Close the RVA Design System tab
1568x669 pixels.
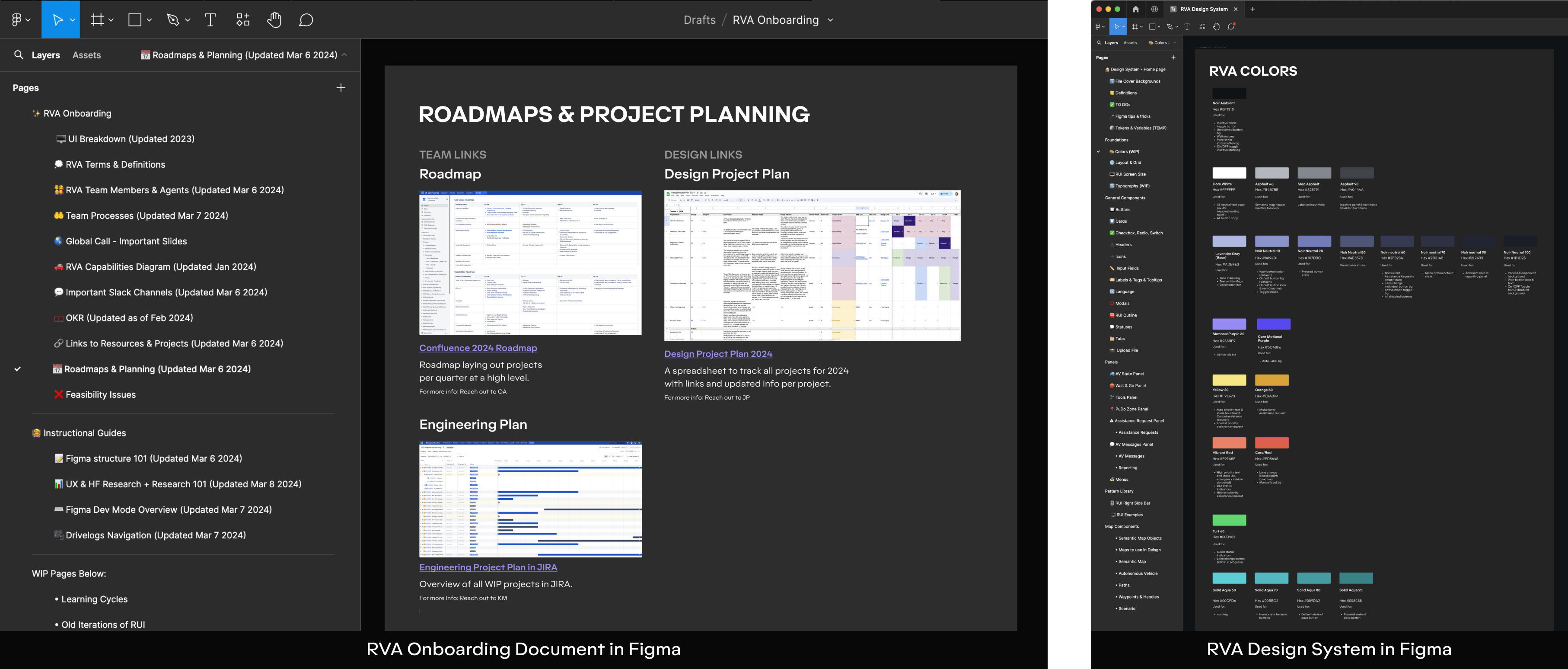(1235, 9)
